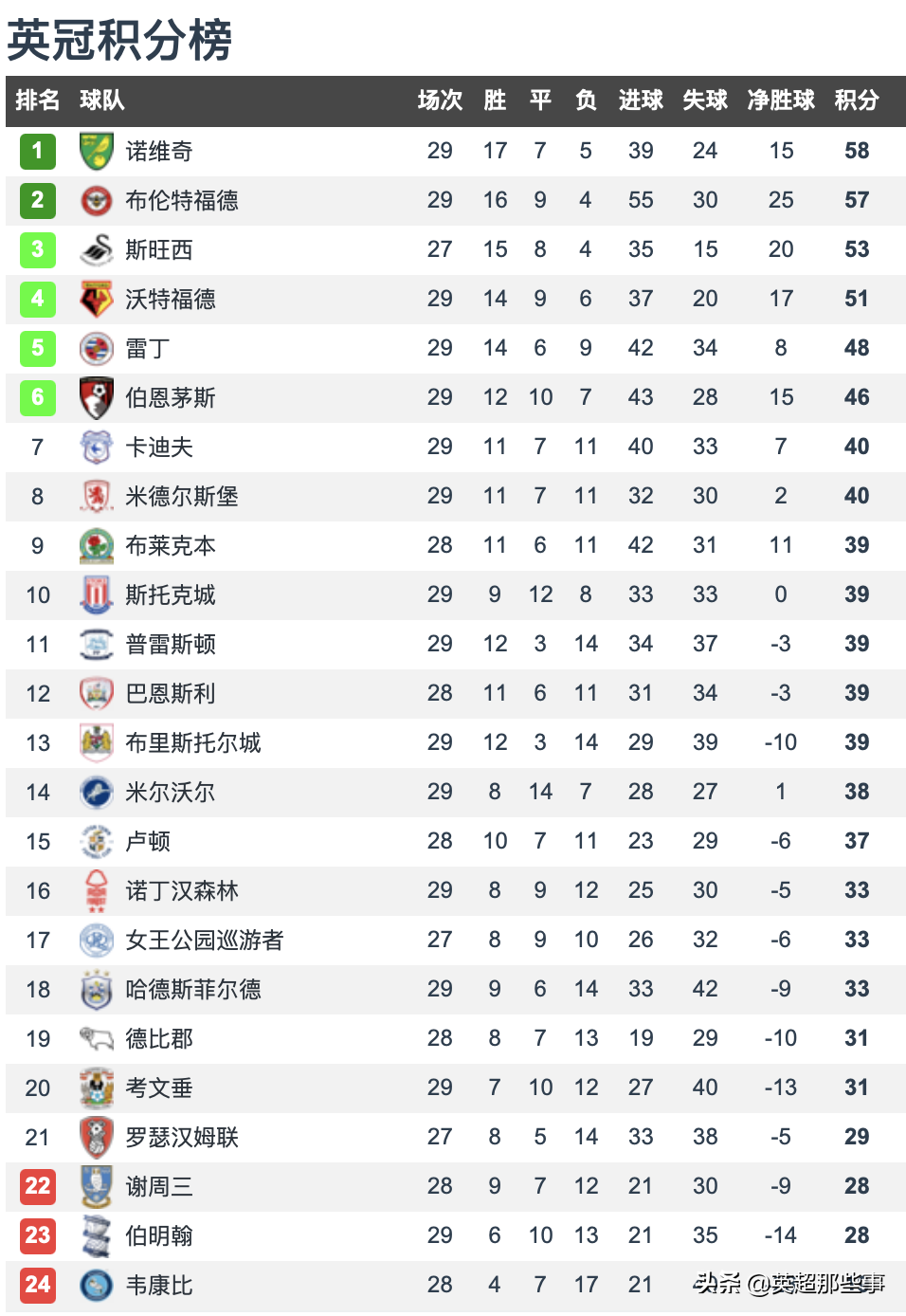This screenshot has width=906, height=1316.
Task: Sort by the 净胜球 goal difference header
Action: (x=781, y=101)
